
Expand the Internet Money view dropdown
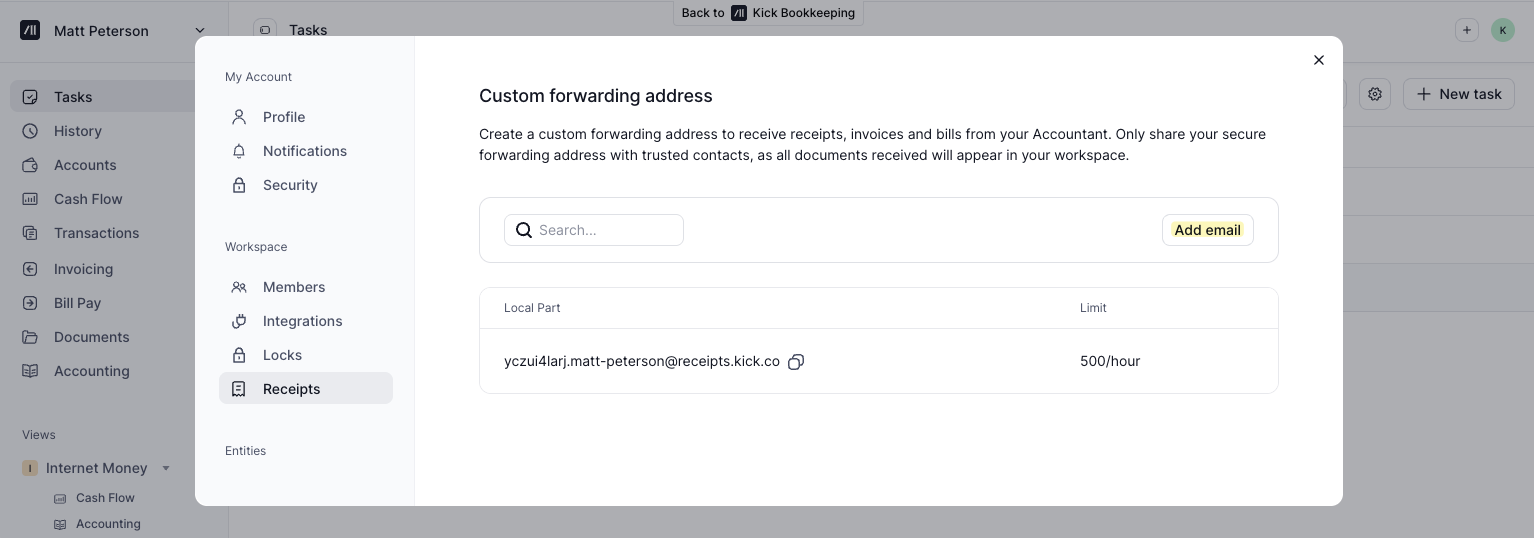tap(166, 468)
